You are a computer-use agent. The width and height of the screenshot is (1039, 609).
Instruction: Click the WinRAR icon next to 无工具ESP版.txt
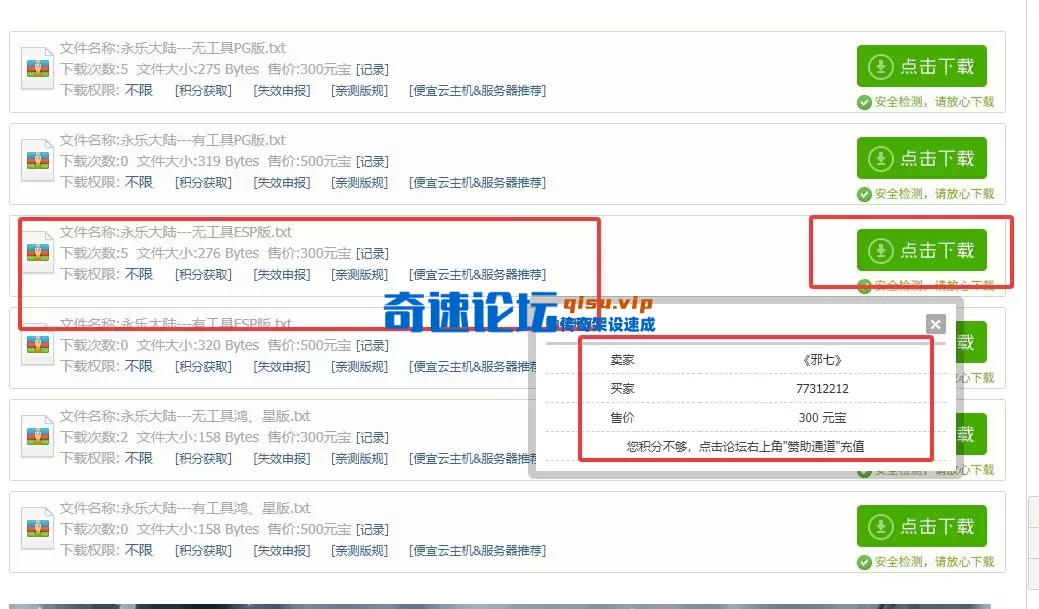pos(37,253)
